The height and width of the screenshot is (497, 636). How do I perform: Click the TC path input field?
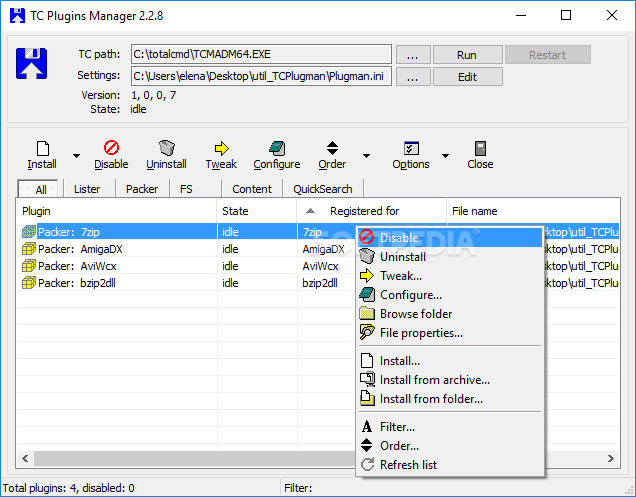(x=261, y=54)
